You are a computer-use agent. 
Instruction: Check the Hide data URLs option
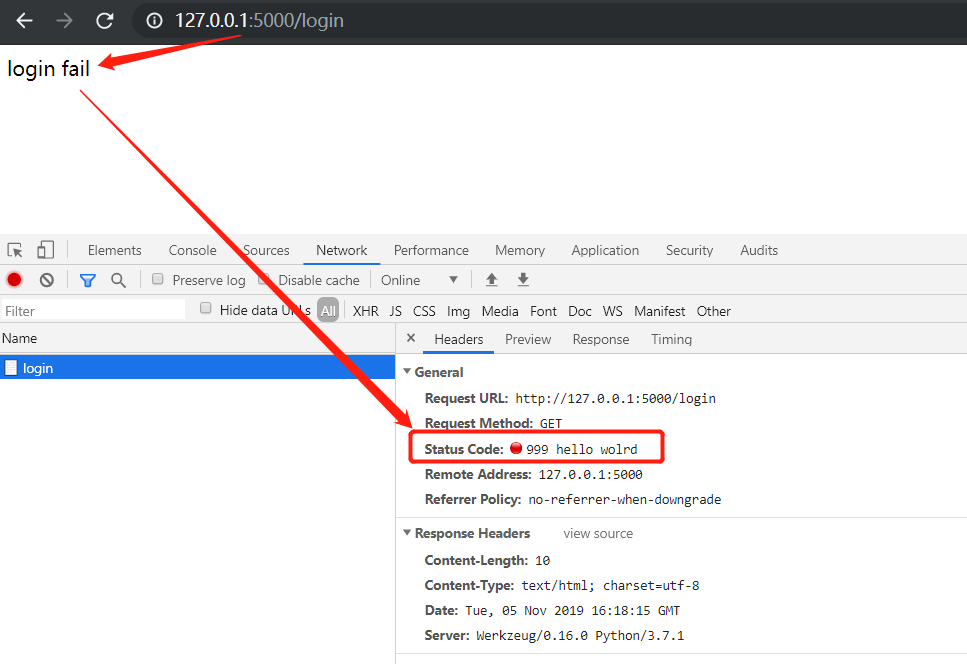pyautogui.click(x=205, y=309)
